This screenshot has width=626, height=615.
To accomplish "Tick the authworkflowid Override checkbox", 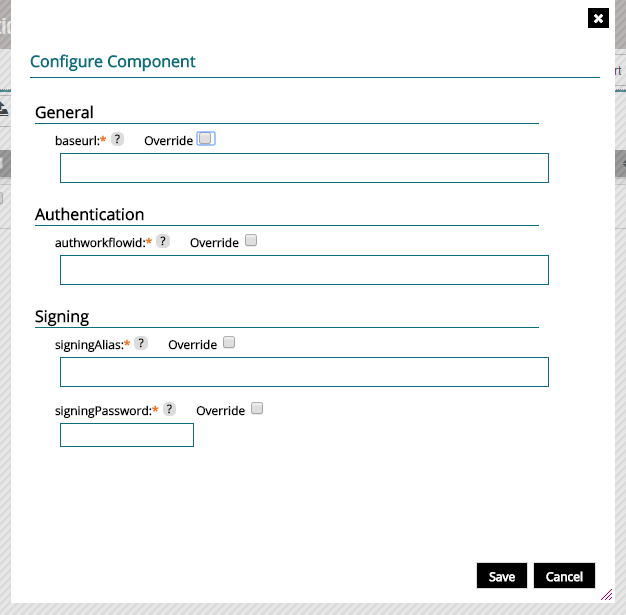I will (x=251, y=240).
